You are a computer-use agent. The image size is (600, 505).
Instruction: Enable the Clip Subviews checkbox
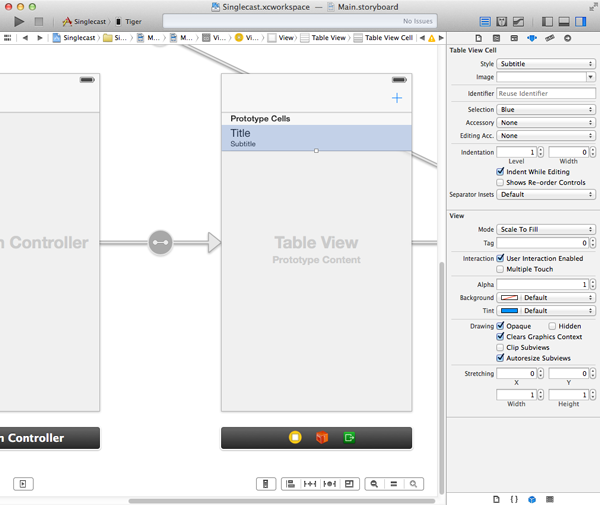tap(500, 347)
